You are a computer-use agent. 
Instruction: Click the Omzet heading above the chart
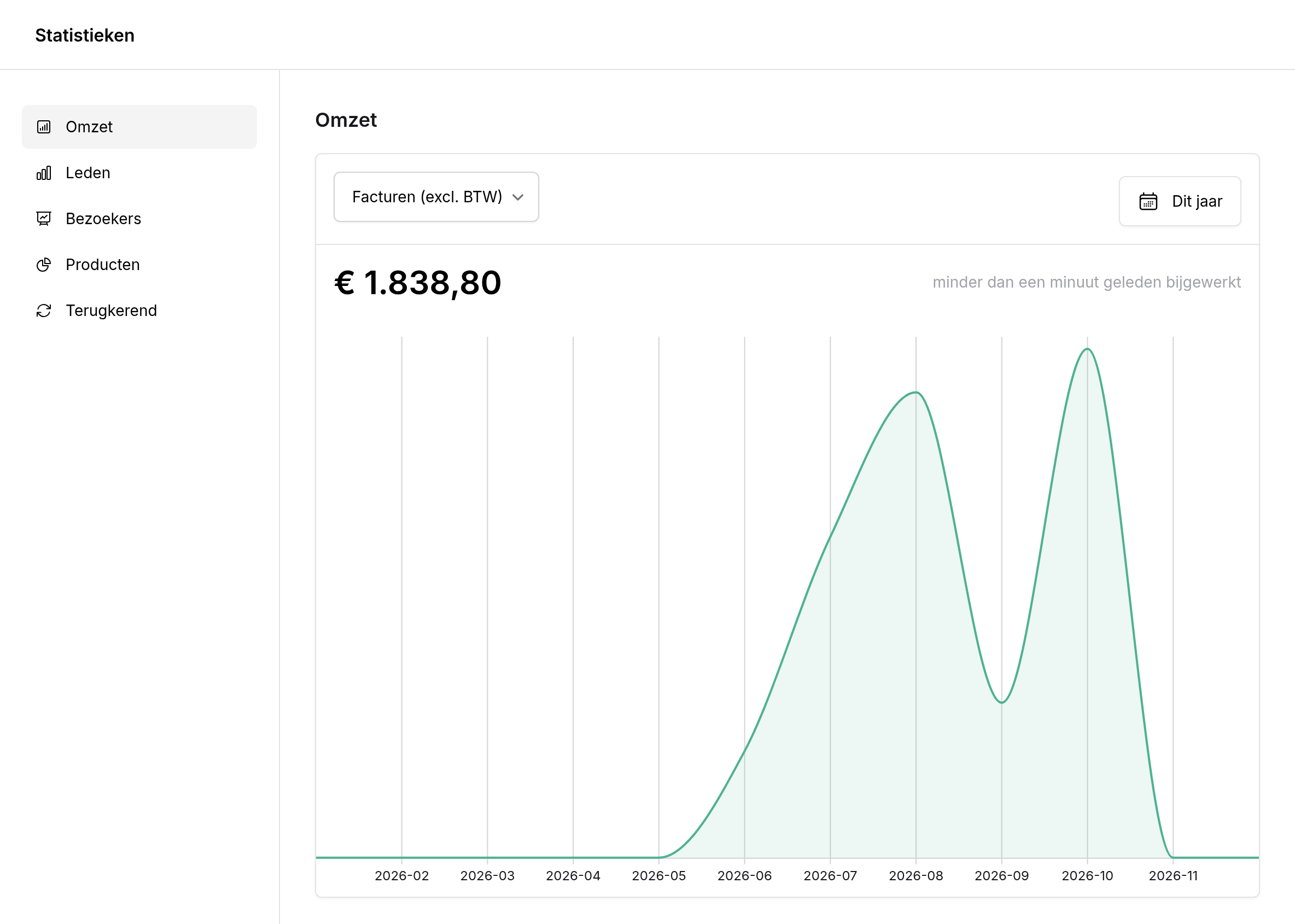coord(346,120)
